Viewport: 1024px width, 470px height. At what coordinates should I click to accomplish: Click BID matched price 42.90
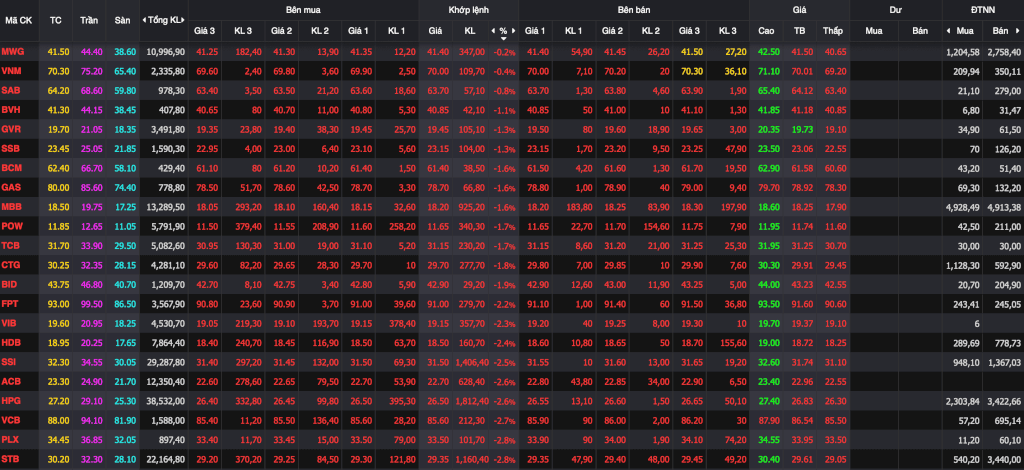(x=438, y=286)
